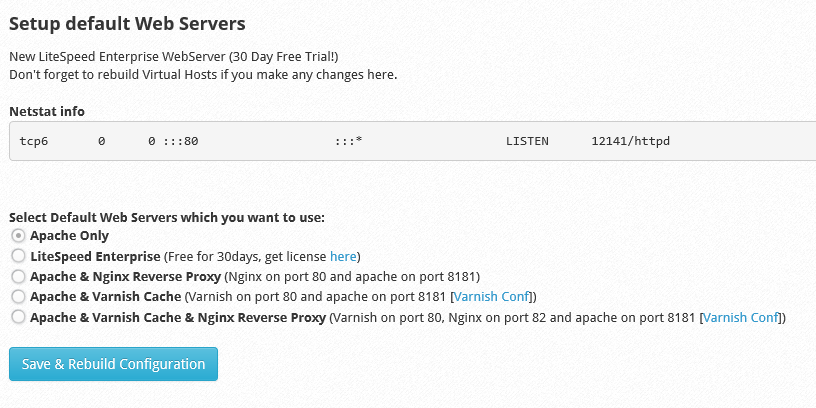
Task: Select Apache & Nginx Reverse Proxy radio button
Action: tap(17, 276)
